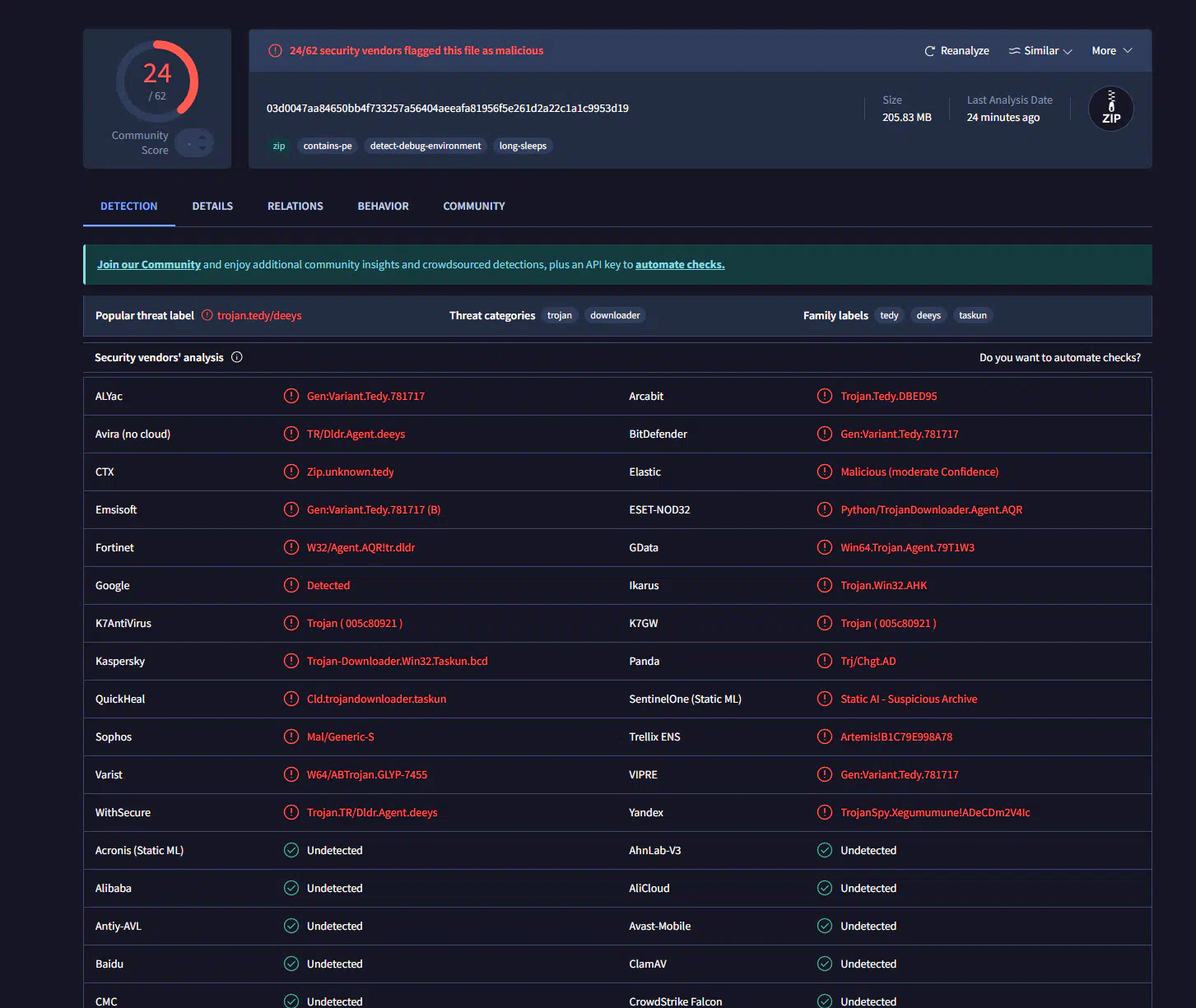The width and height of the screenshot is (1196, 1008).
Task: Click malicious icon in ESET-NOD32 row
Action: (x=825, y=509)
